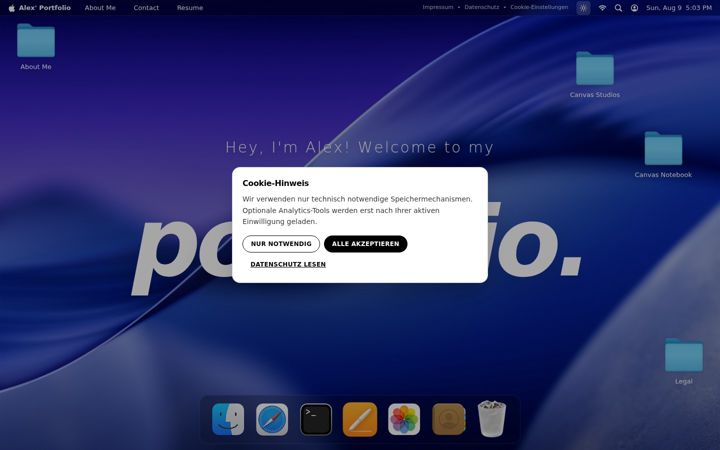Open the Canvas Notebook desktop folder
The image size is (720, 450).
pyautogui.click(x=663, y=154)
